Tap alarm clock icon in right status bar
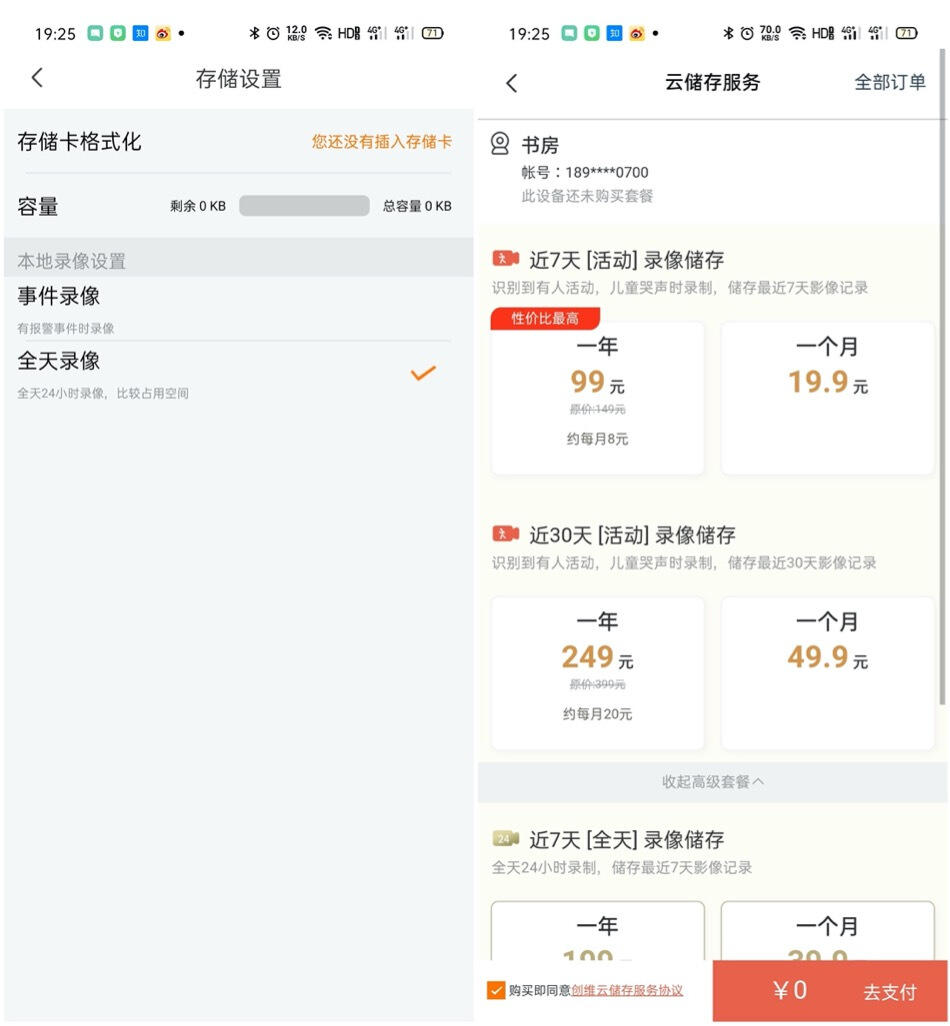The image size is (950, 1026). (747, 33)
